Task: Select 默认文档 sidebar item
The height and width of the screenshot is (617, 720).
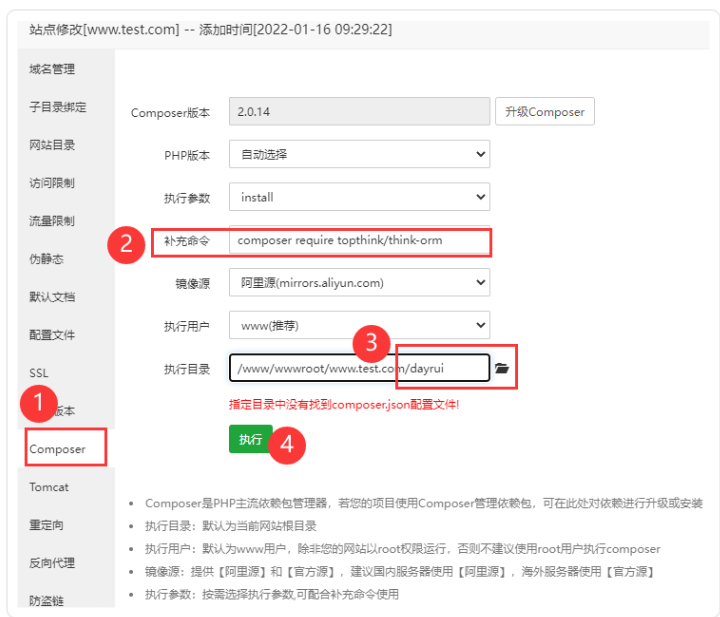Action: click(x=52, y=297)
